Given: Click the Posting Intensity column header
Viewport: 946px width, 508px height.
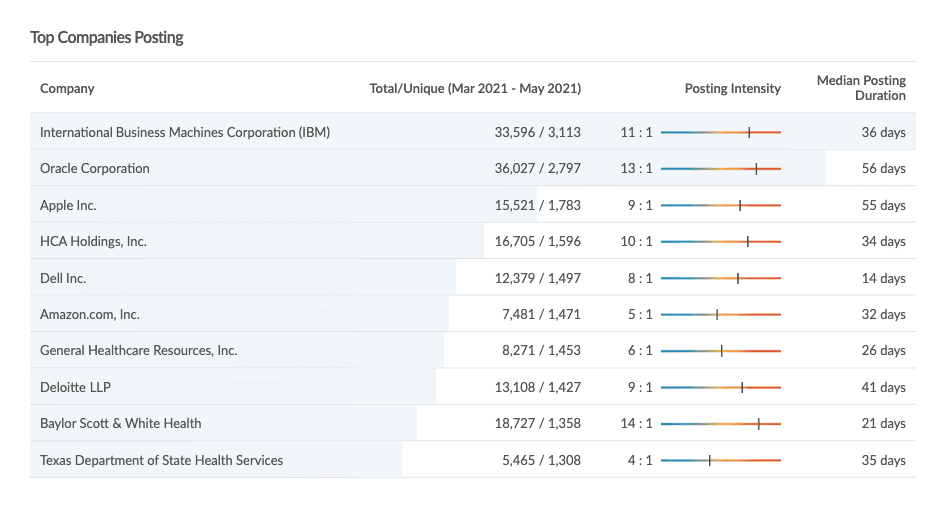Looking at the screenshot, I should point(732,88).
